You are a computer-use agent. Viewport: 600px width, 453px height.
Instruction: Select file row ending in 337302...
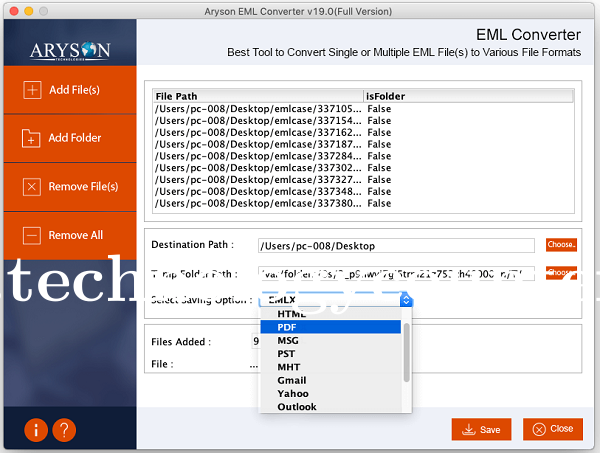[x=364, y=168]
